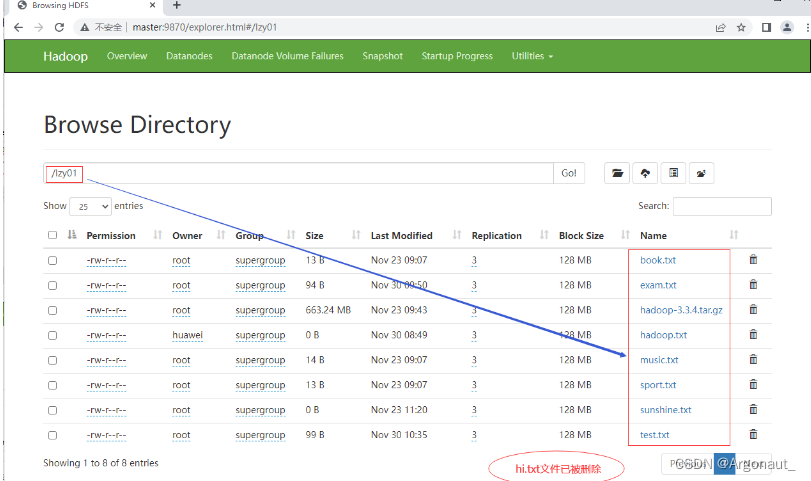
Task: Share this page icon in address bar
Action: pos(720,27)
